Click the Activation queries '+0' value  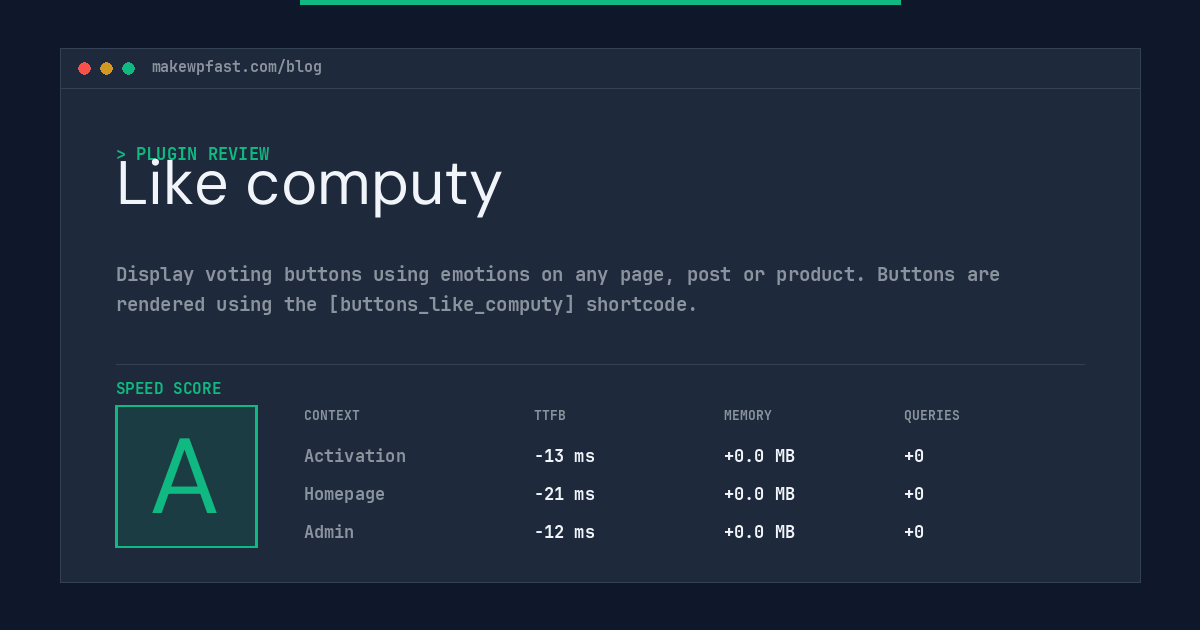pyautogui.click(x=914, y=456)
